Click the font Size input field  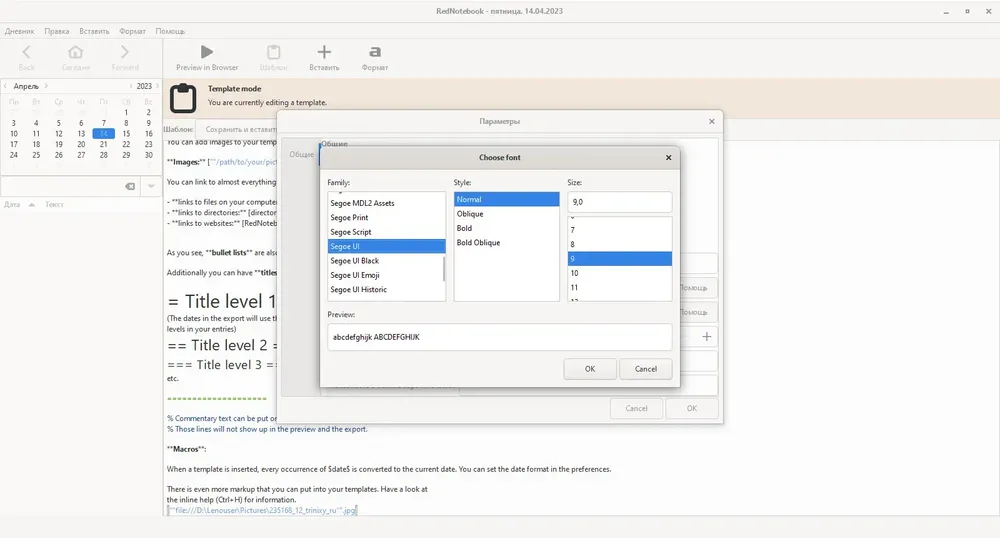point(619,202)
